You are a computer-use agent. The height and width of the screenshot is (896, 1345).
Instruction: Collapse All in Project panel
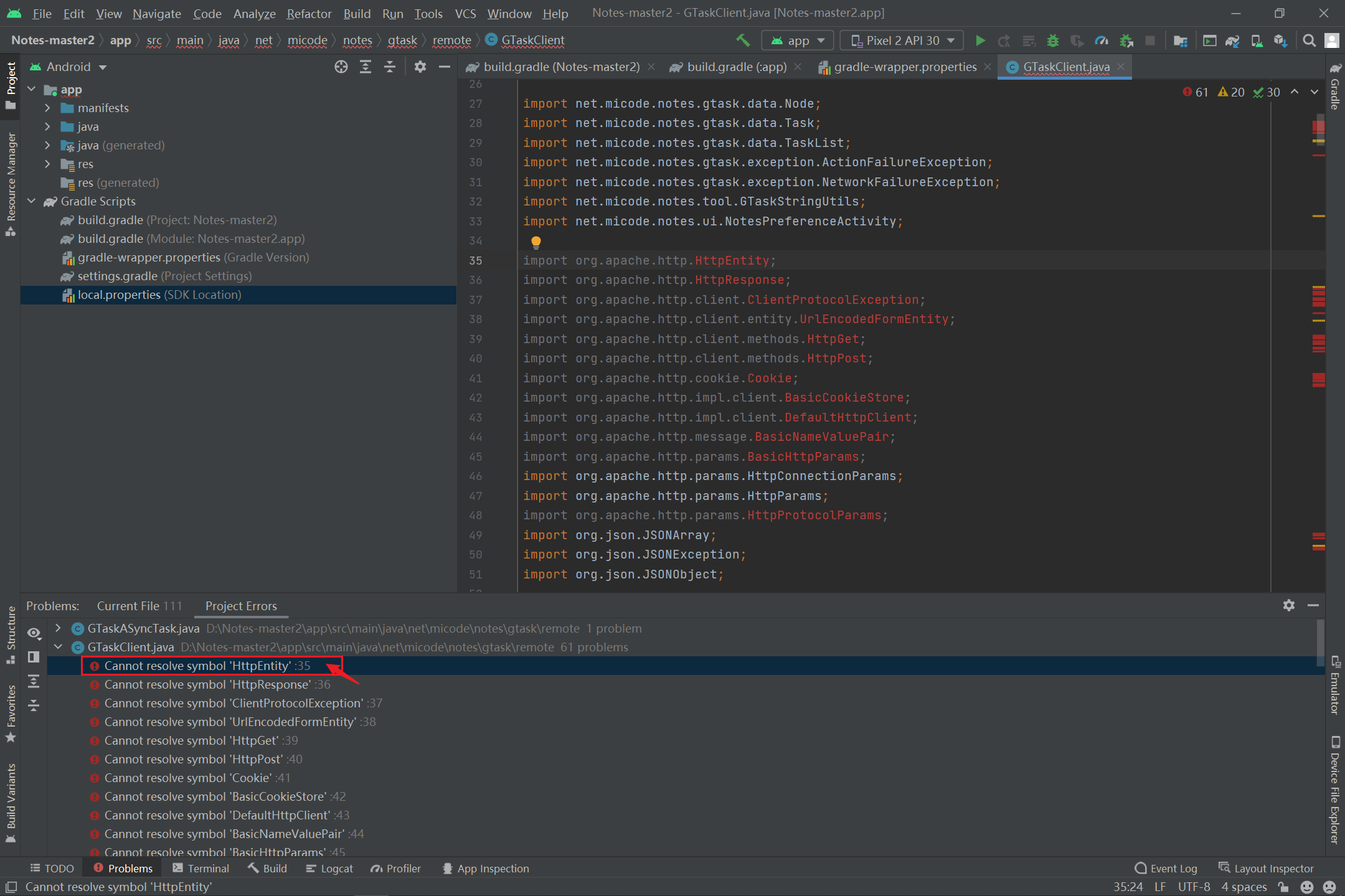[390, 67]
